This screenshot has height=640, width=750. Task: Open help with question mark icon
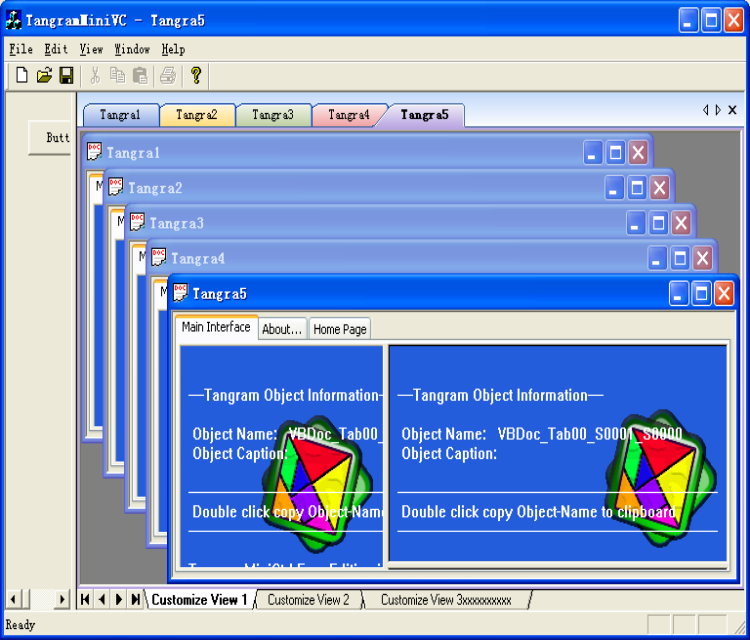pyautogui.click(x=196, y=76)
